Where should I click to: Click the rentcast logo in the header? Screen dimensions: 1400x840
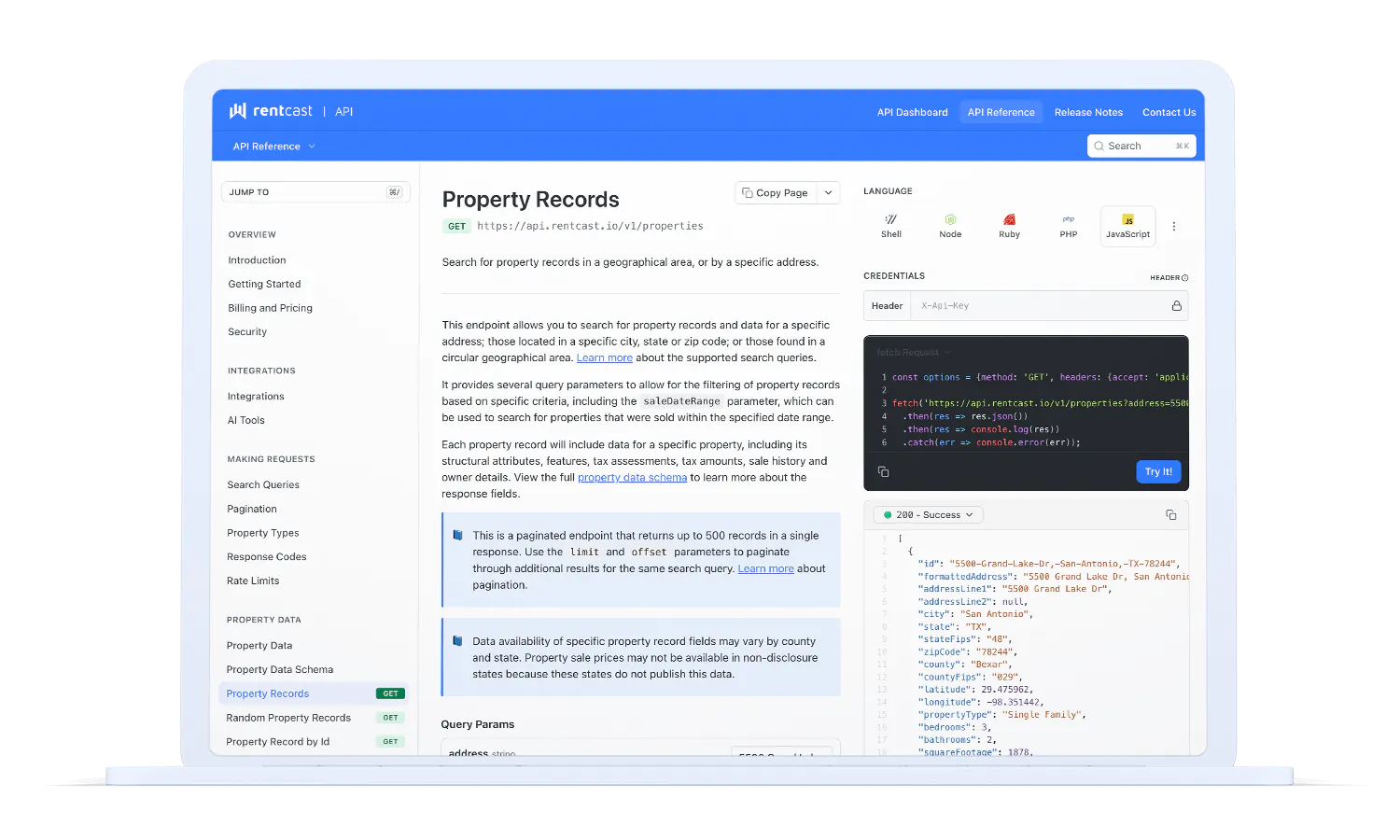tap(271, 111)
